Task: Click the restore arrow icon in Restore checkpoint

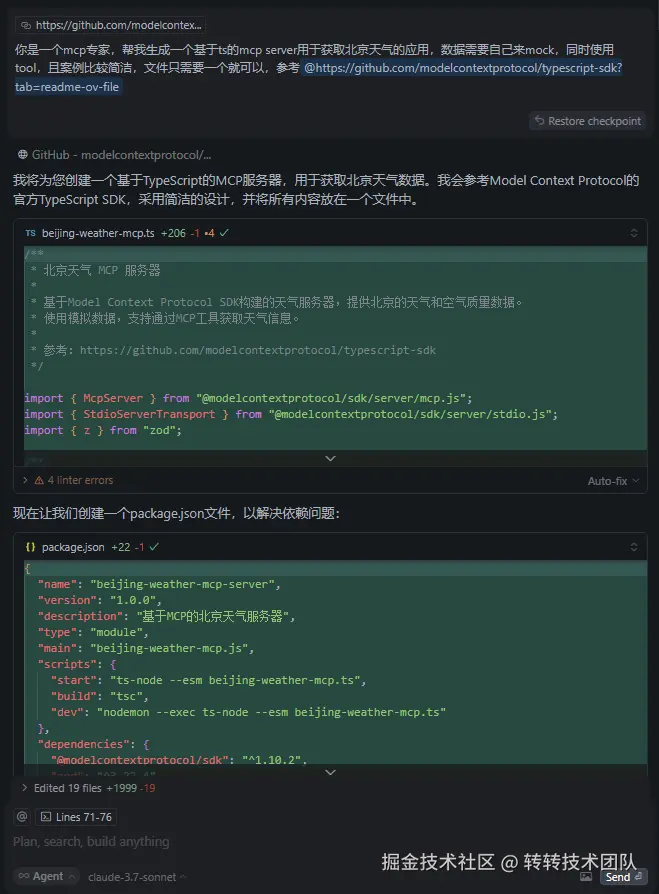Action: (x=539, y=120)
